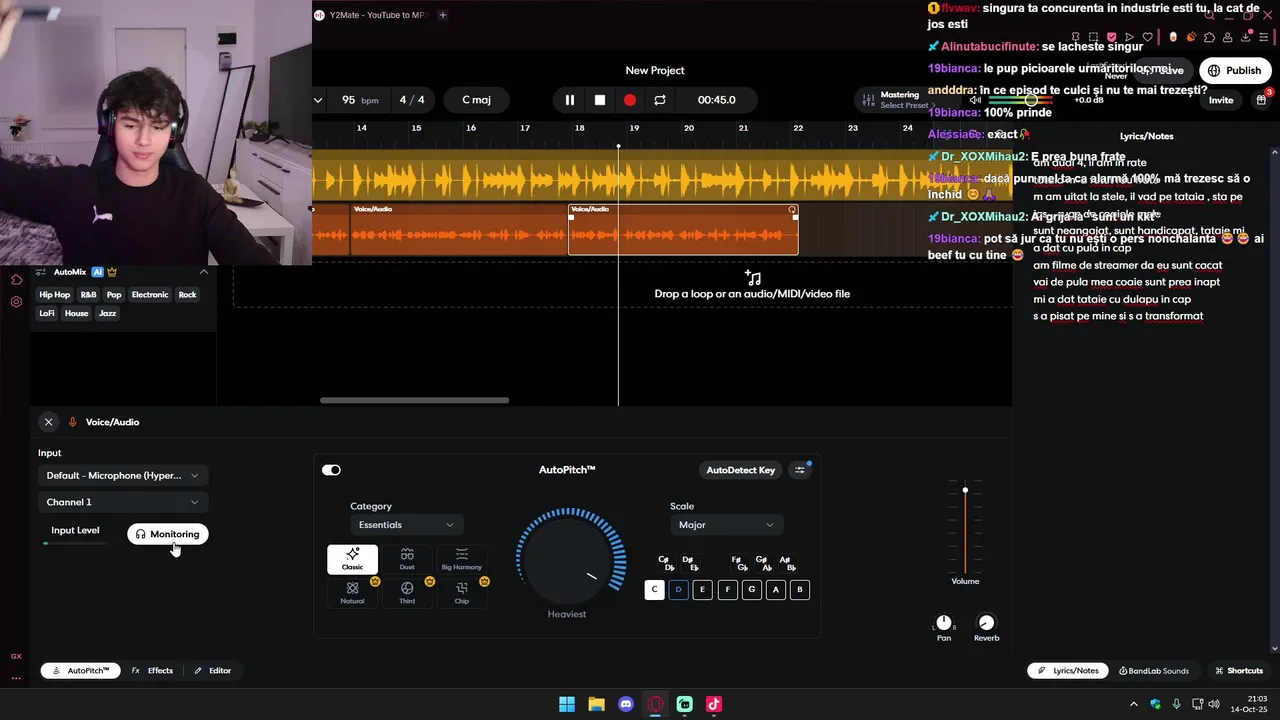Select the Classic AutoPitch effect
This screenshot has height=720, width=1280.
pyautogui.click(x=352, y=559)
